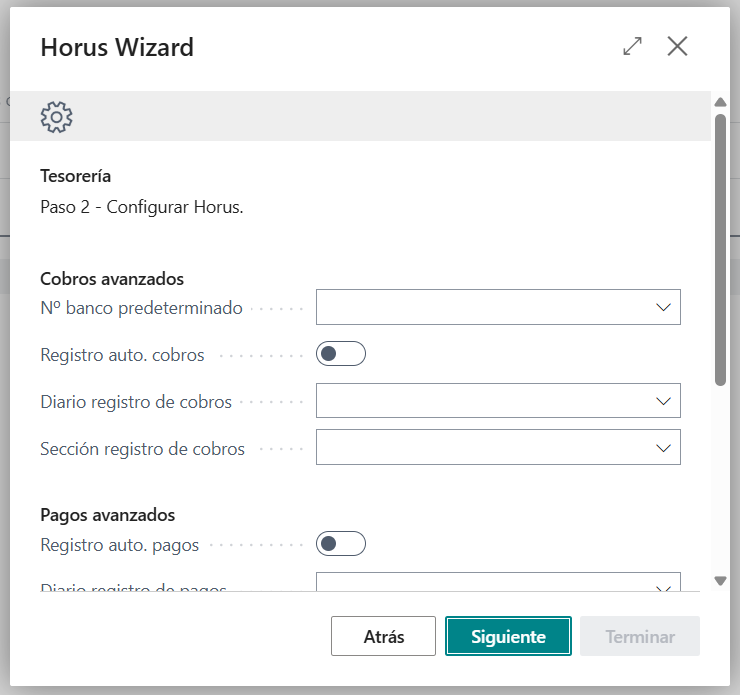740x695 pixels.
Task: Click scrollbar down arrow
Action: click(x=720, y=581)
